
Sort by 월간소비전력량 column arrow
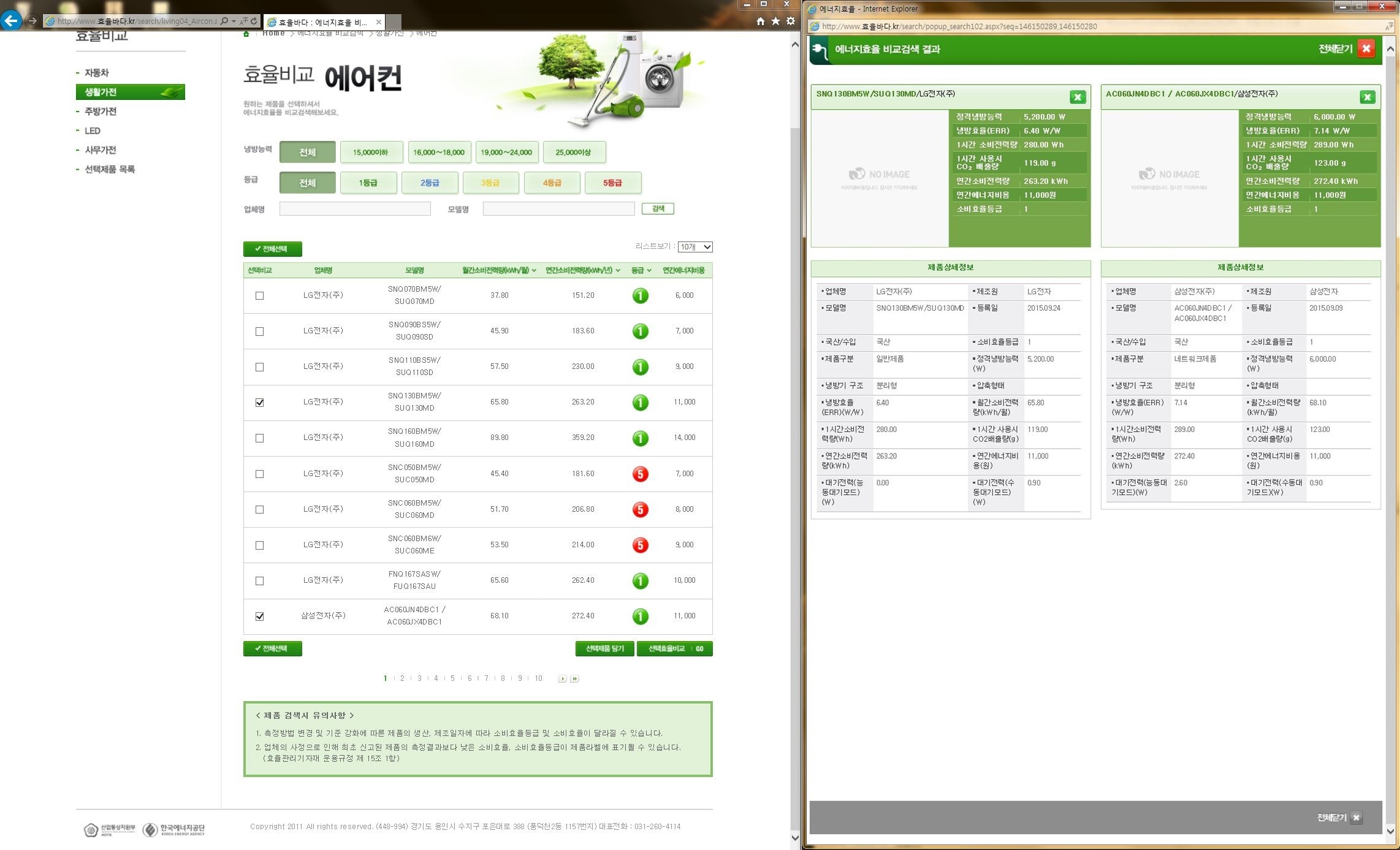534,270
